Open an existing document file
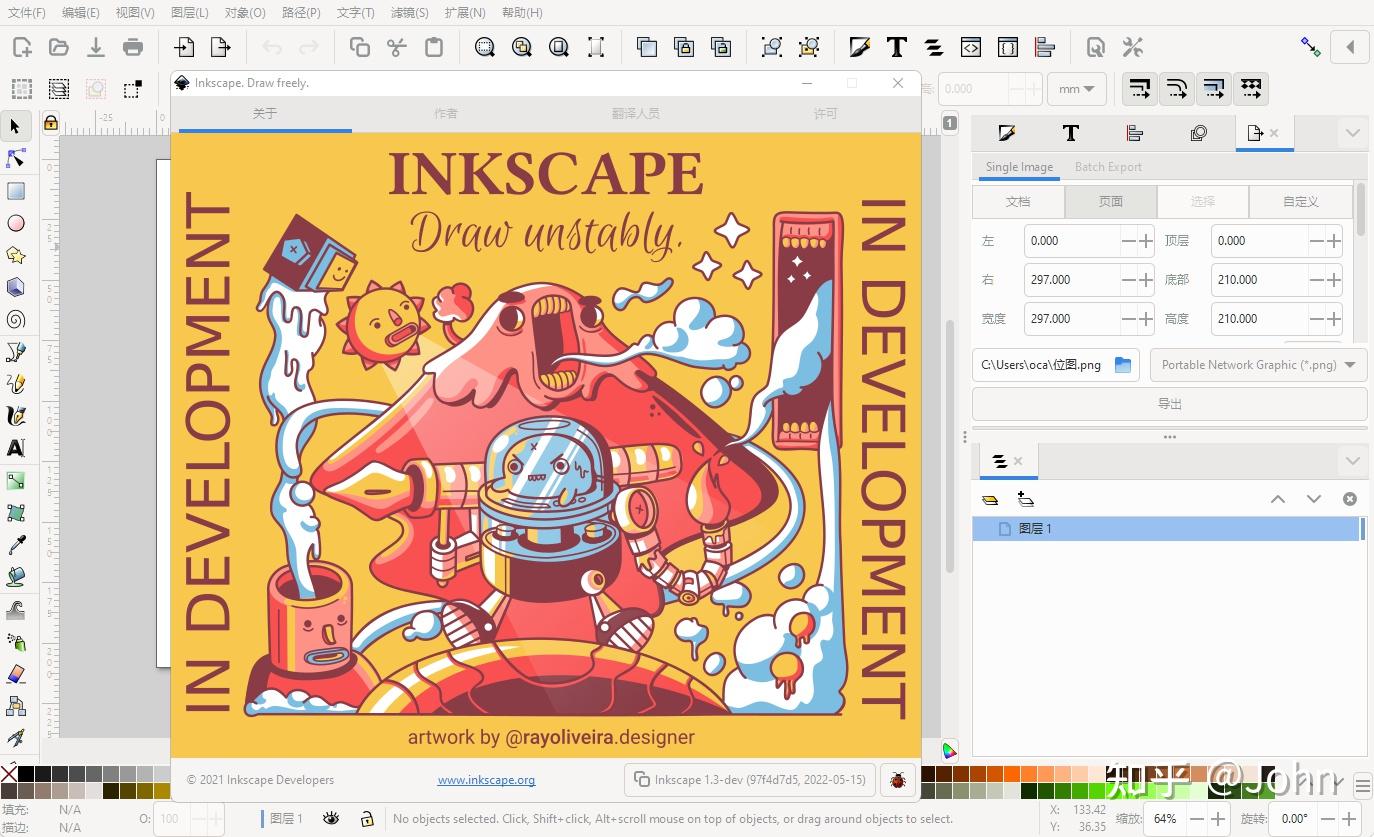This screenshot has width=1374, height=837. 59,47
